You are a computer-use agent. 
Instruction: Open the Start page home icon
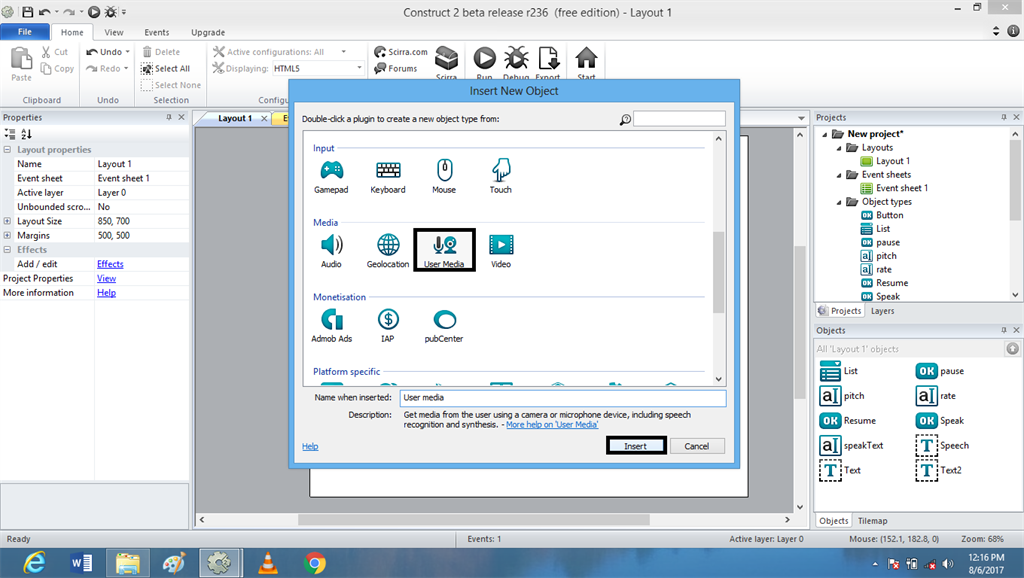coord(586,57)
